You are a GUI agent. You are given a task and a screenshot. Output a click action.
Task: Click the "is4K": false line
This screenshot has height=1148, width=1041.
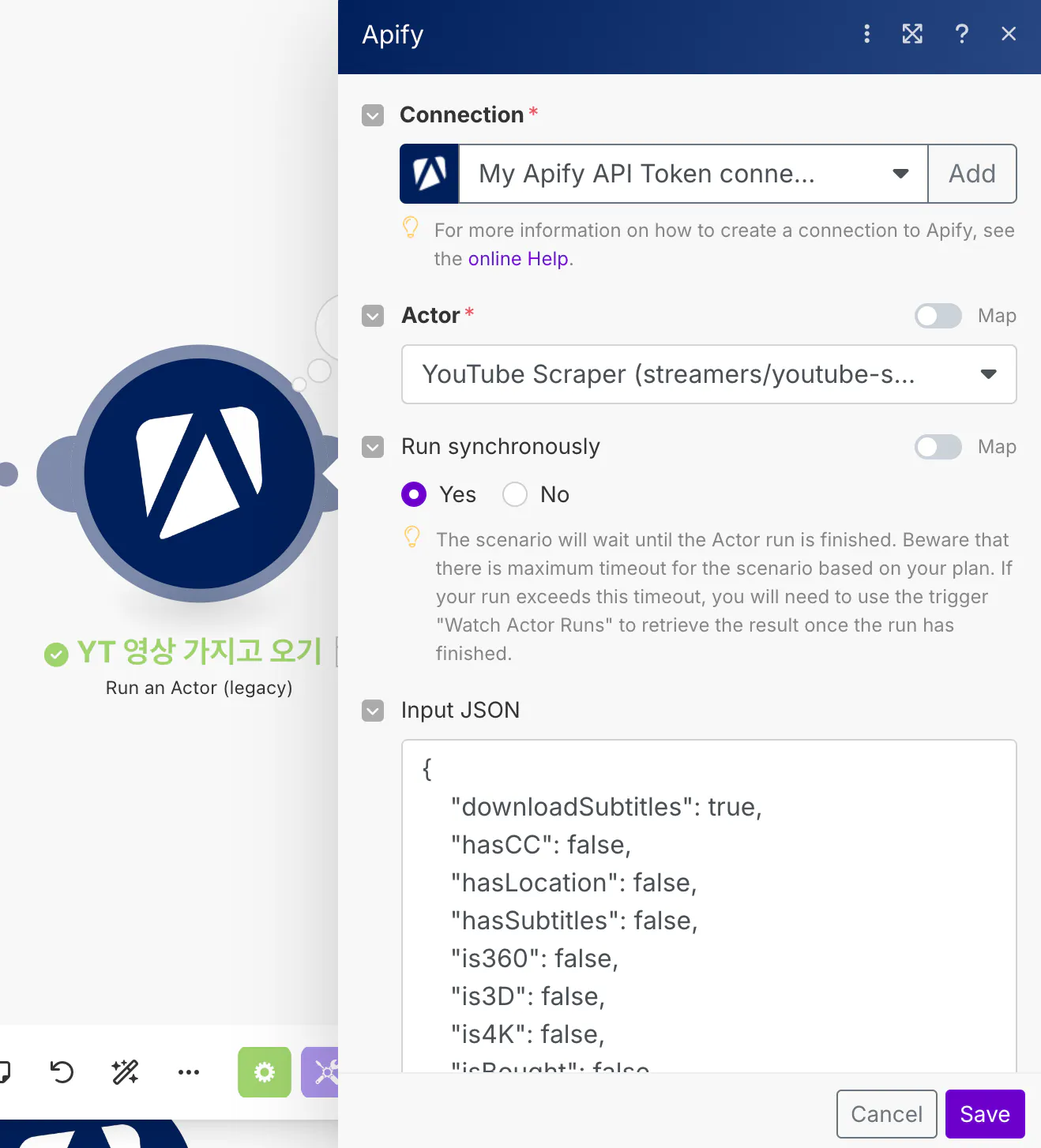(x=528, y=1034)
